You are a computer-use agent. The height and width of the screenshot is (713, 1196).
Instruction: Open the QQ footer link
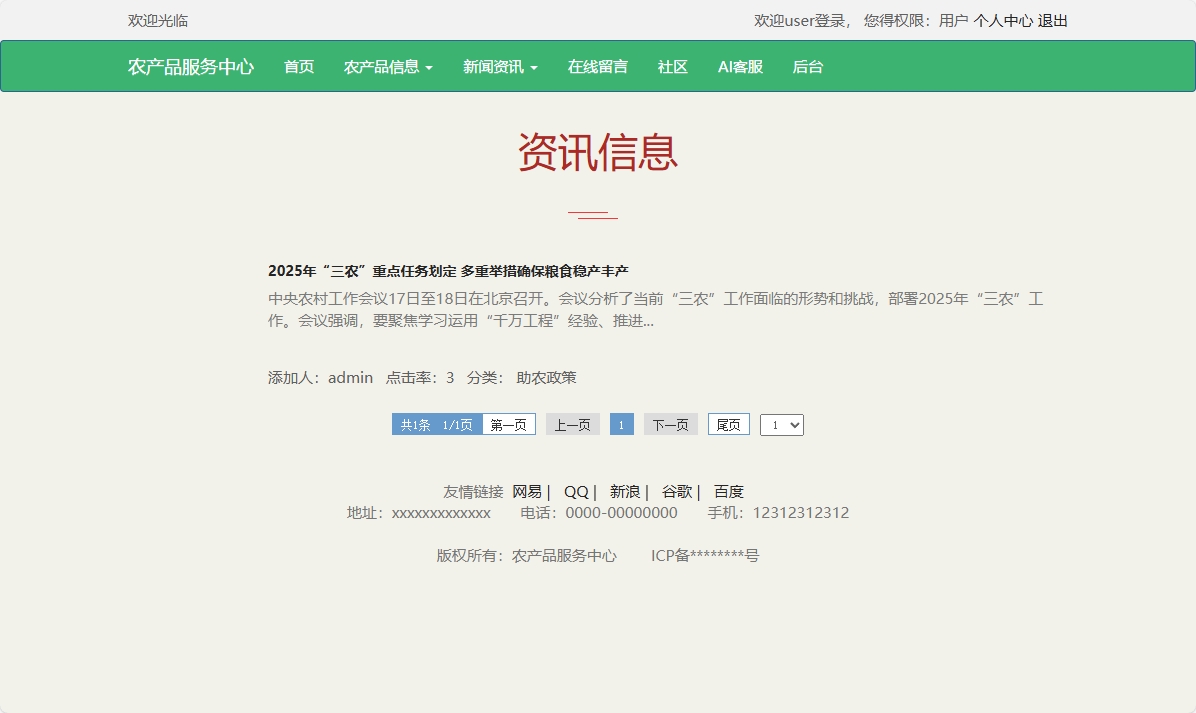coord(576,491)
